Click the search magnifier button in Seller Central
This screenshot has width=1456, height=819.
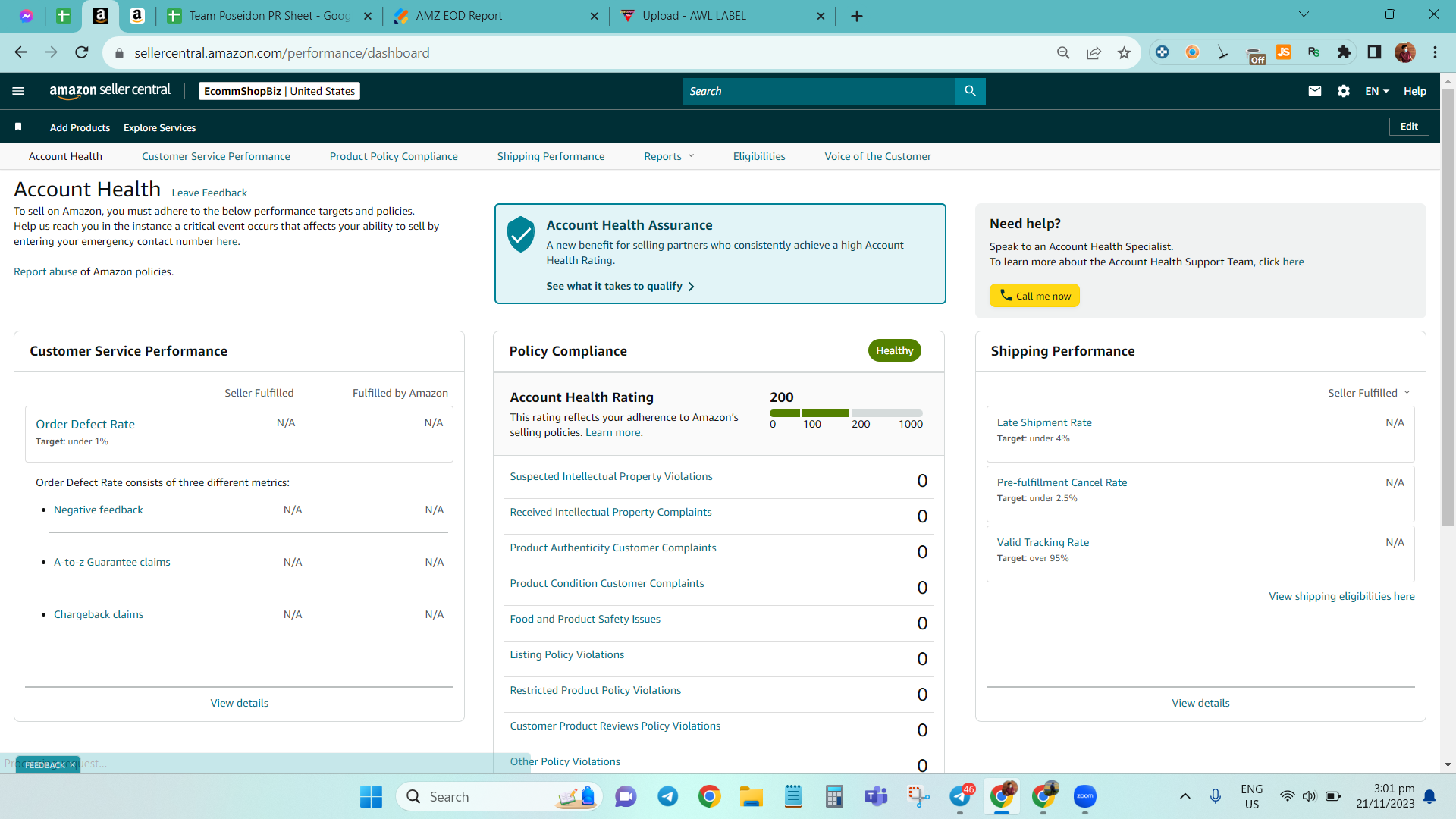click(x=970, y=91)
